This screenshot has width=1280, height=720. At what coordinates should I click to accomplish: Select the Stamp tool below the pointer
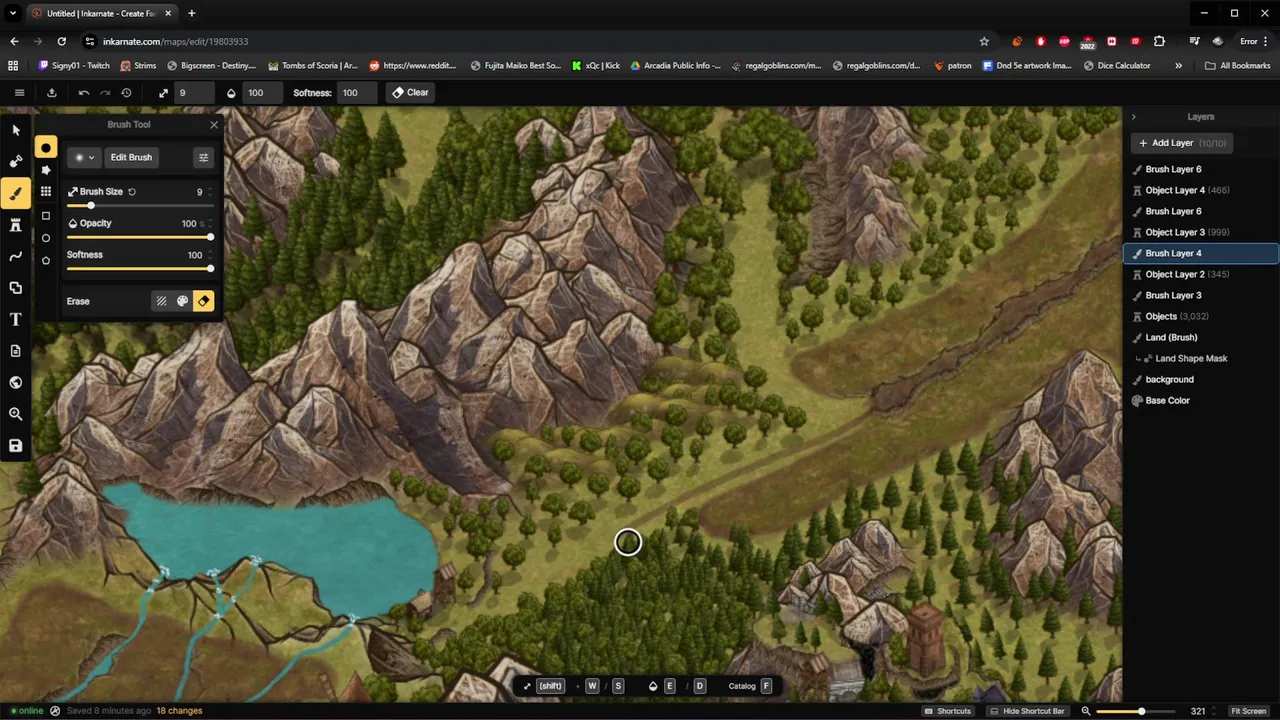[x=15, y=161]
